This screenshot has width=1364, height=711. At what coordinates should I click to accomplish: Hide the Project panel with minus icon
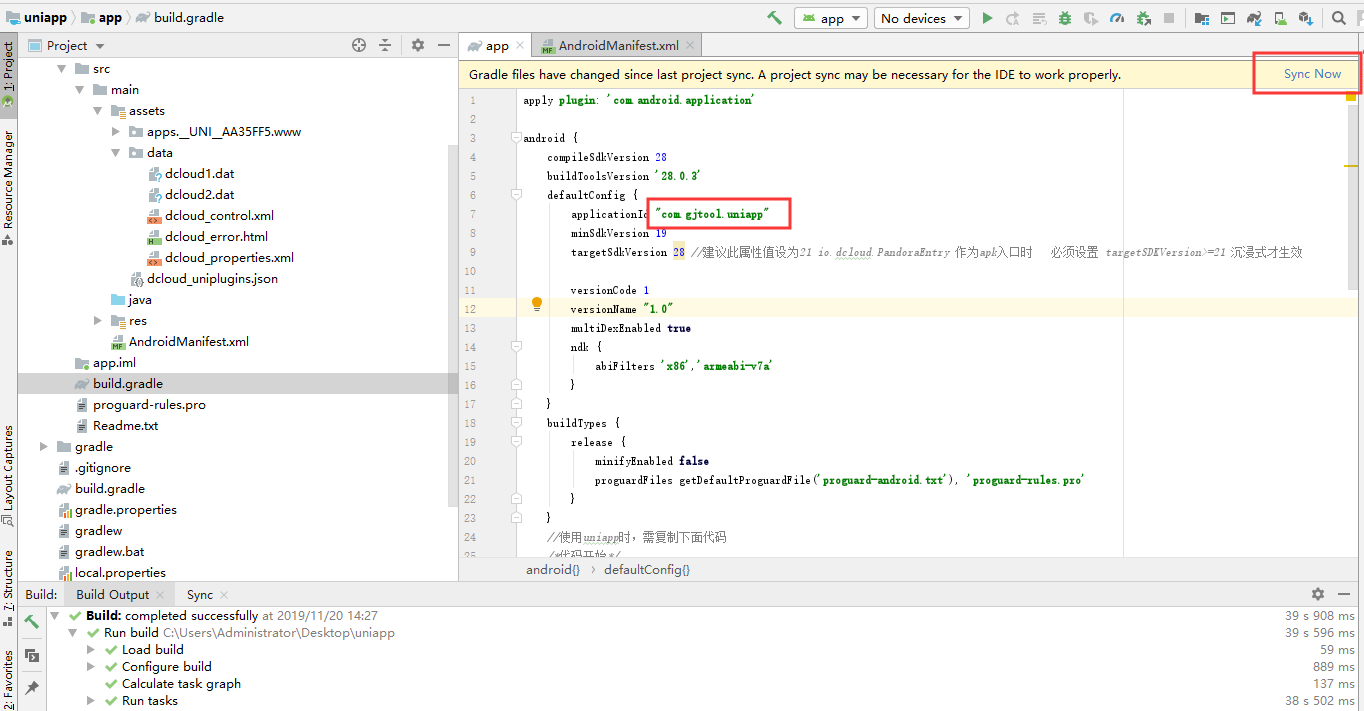coord(443,45)
